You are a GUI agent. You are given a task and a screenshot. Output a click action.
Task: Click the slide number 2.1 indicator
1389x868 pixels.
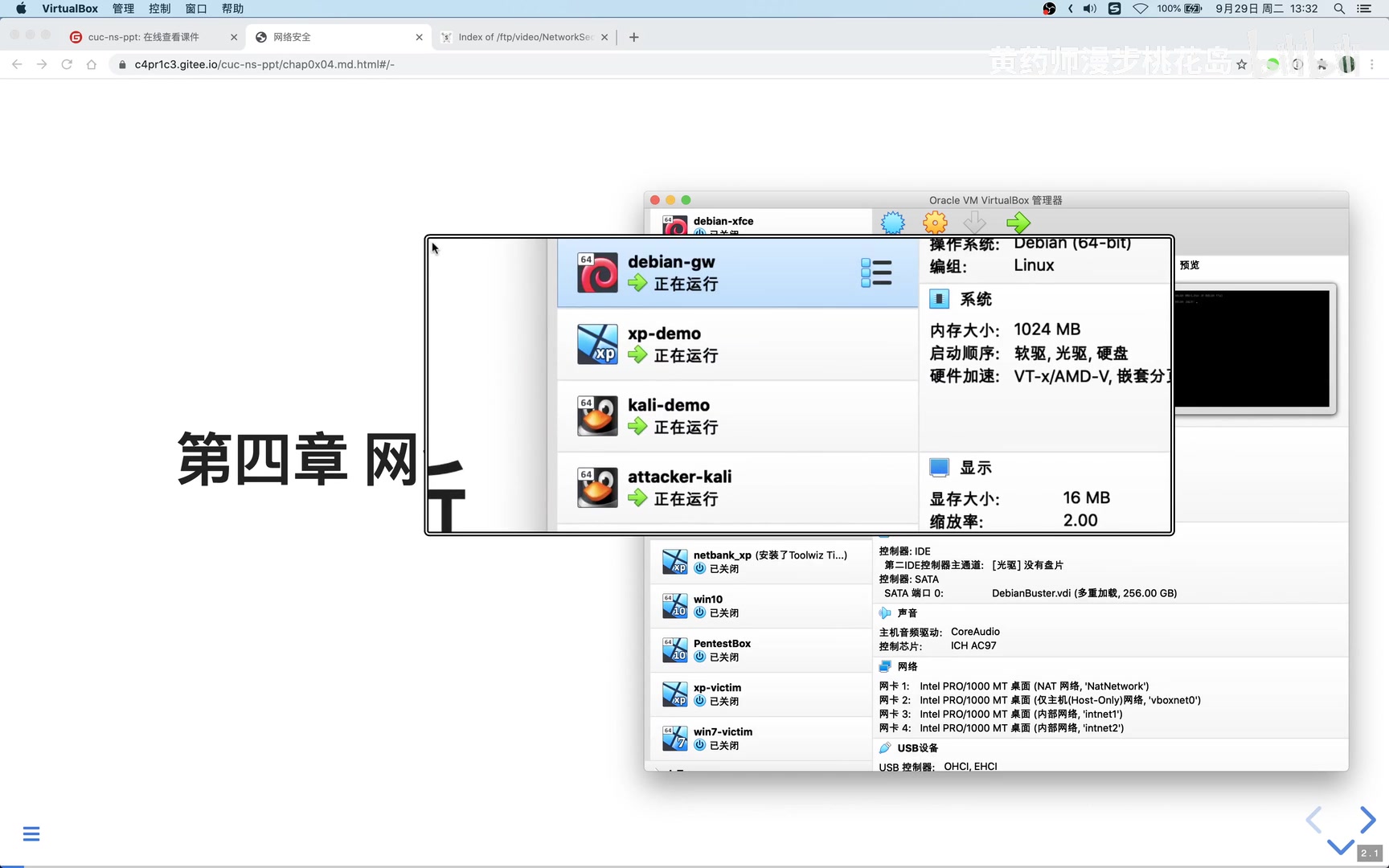[x=1370, y=853]
